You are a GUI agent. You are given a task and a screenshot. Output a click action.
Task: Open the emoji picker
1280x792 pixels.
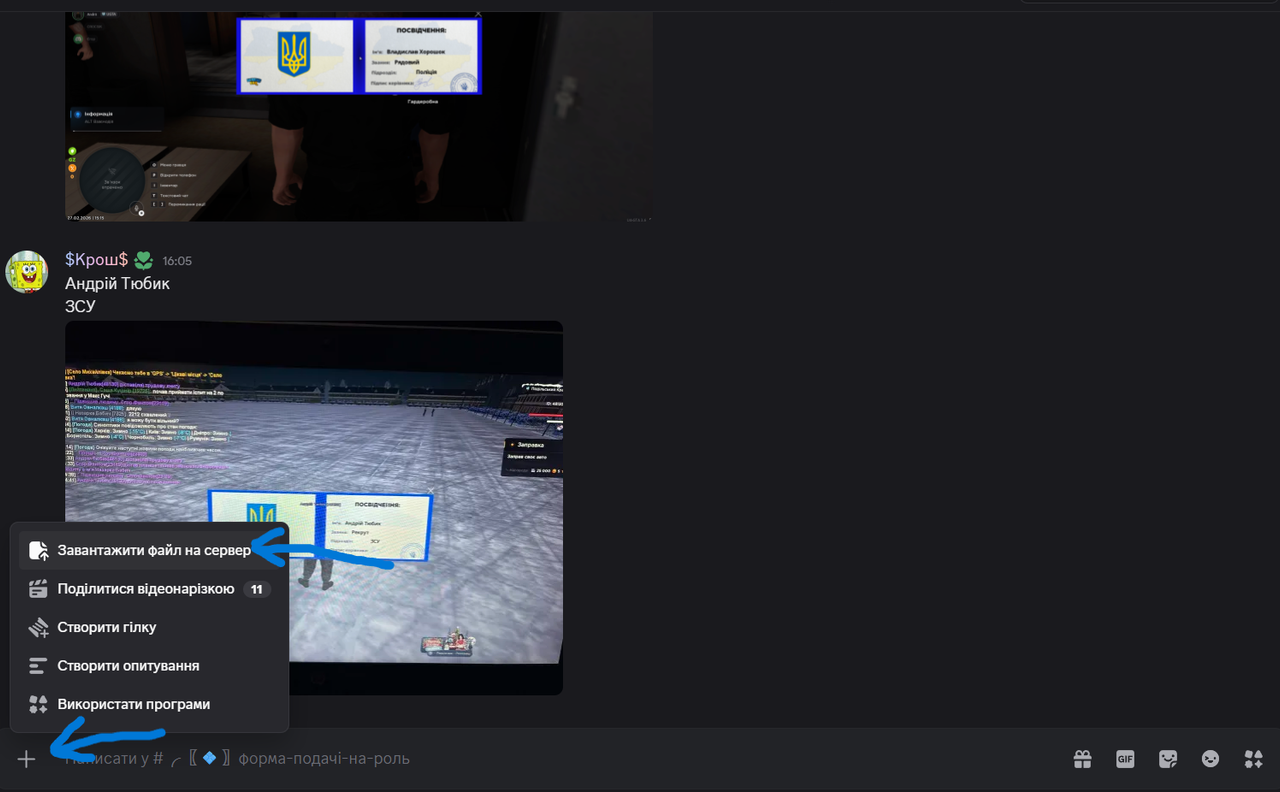1210,759
